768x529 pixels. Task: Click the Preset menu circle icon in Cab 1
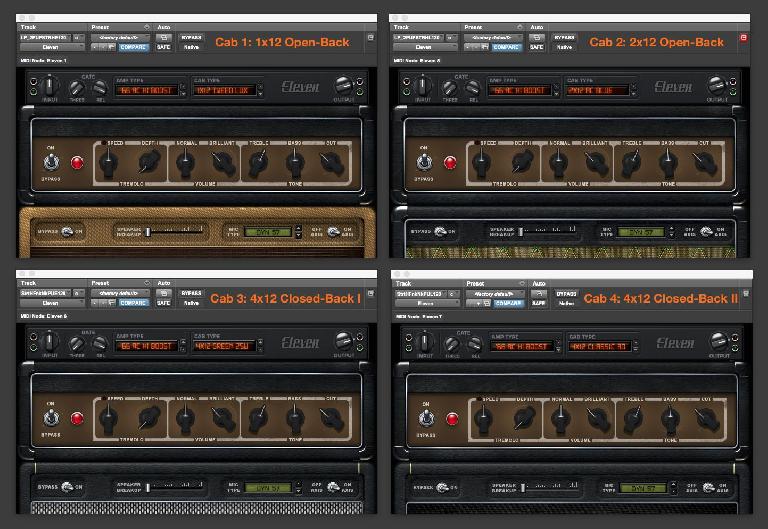(146, 27)
